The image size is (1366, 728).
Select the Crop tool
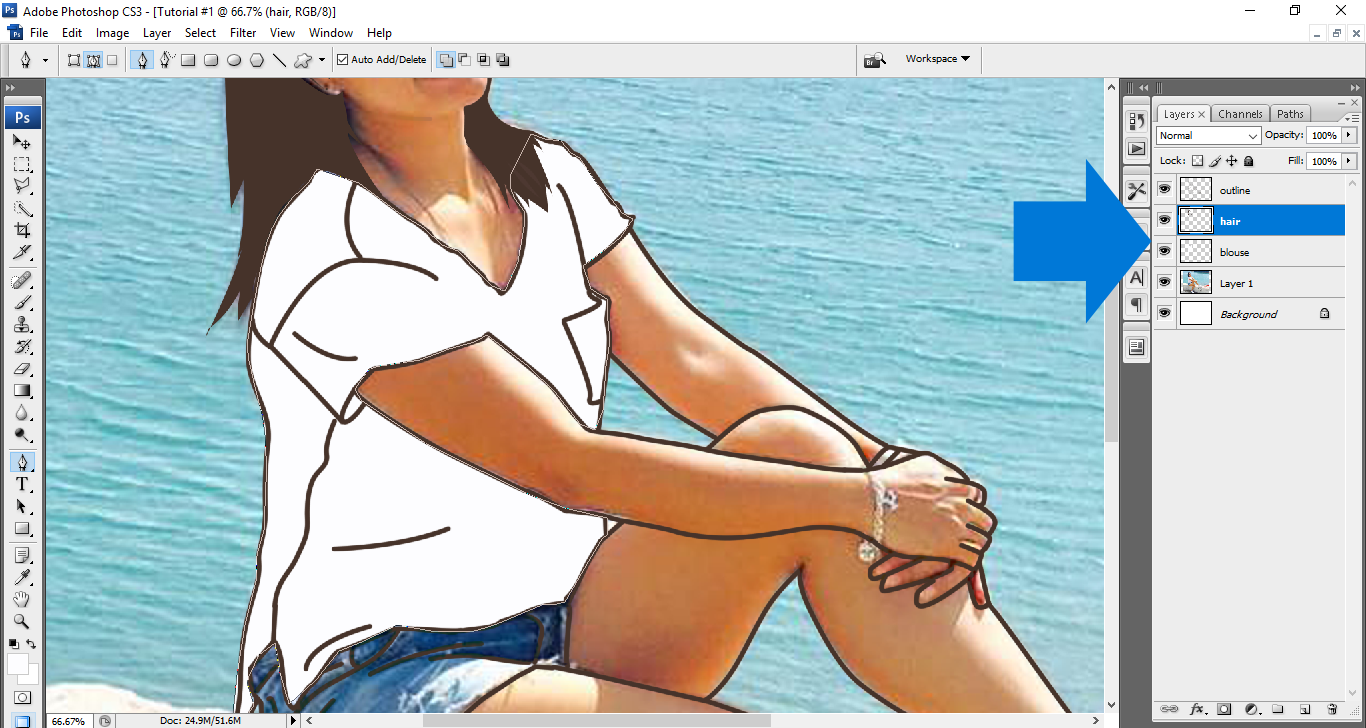(22, 230)
